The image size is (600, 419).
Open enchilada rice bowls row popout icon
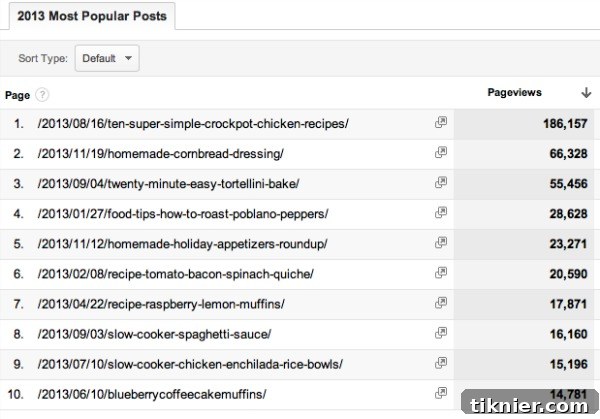(440, 364)
